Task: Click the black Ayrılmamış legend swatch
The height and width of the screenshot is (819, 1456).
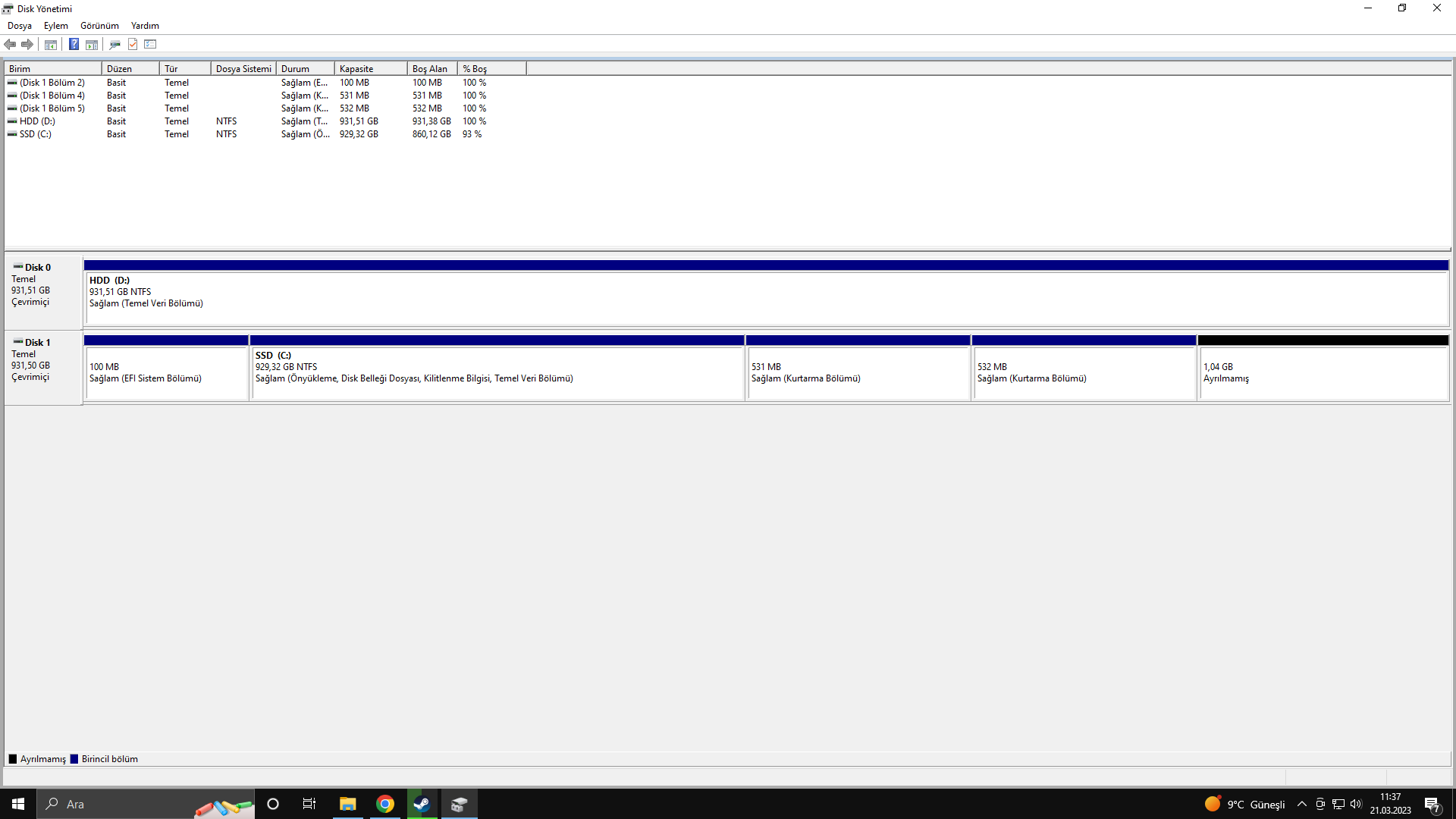Action: pos(13,759)
